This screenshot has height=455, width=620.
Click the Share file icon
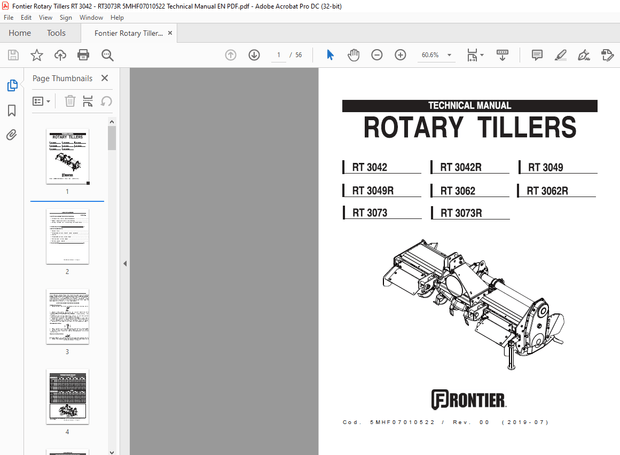point(607,55)
